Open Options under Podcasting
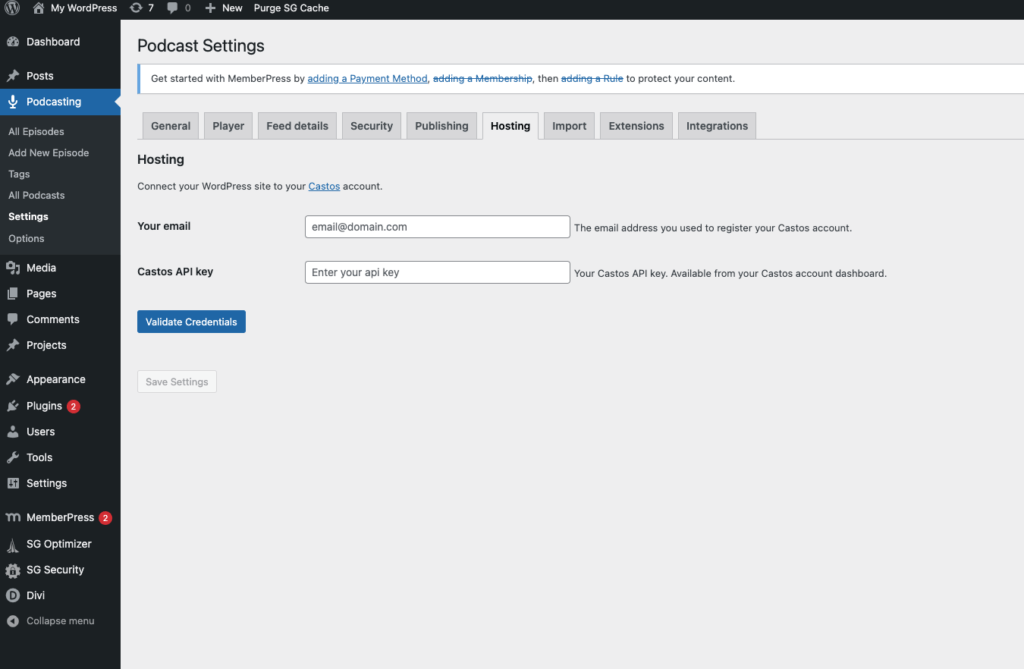The image size is (1024, 669). click(26, 238)
